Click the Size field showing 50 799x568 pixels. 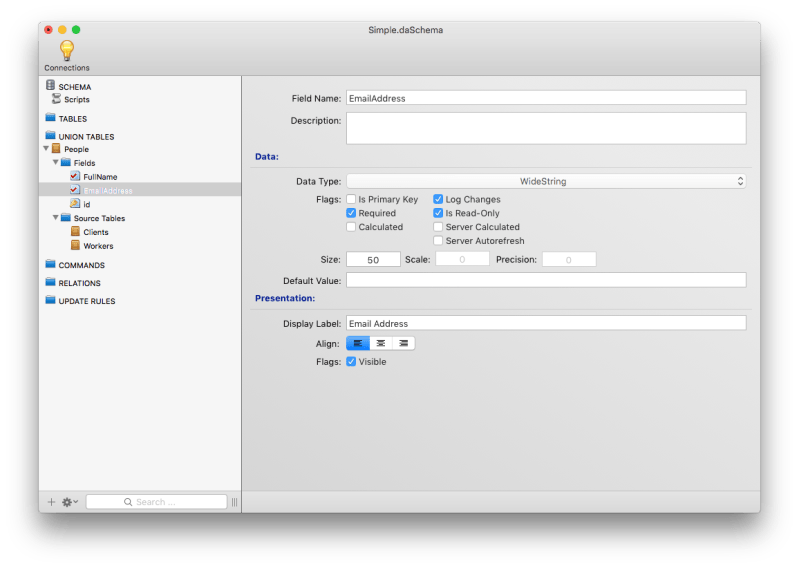[x=374, y=259]
